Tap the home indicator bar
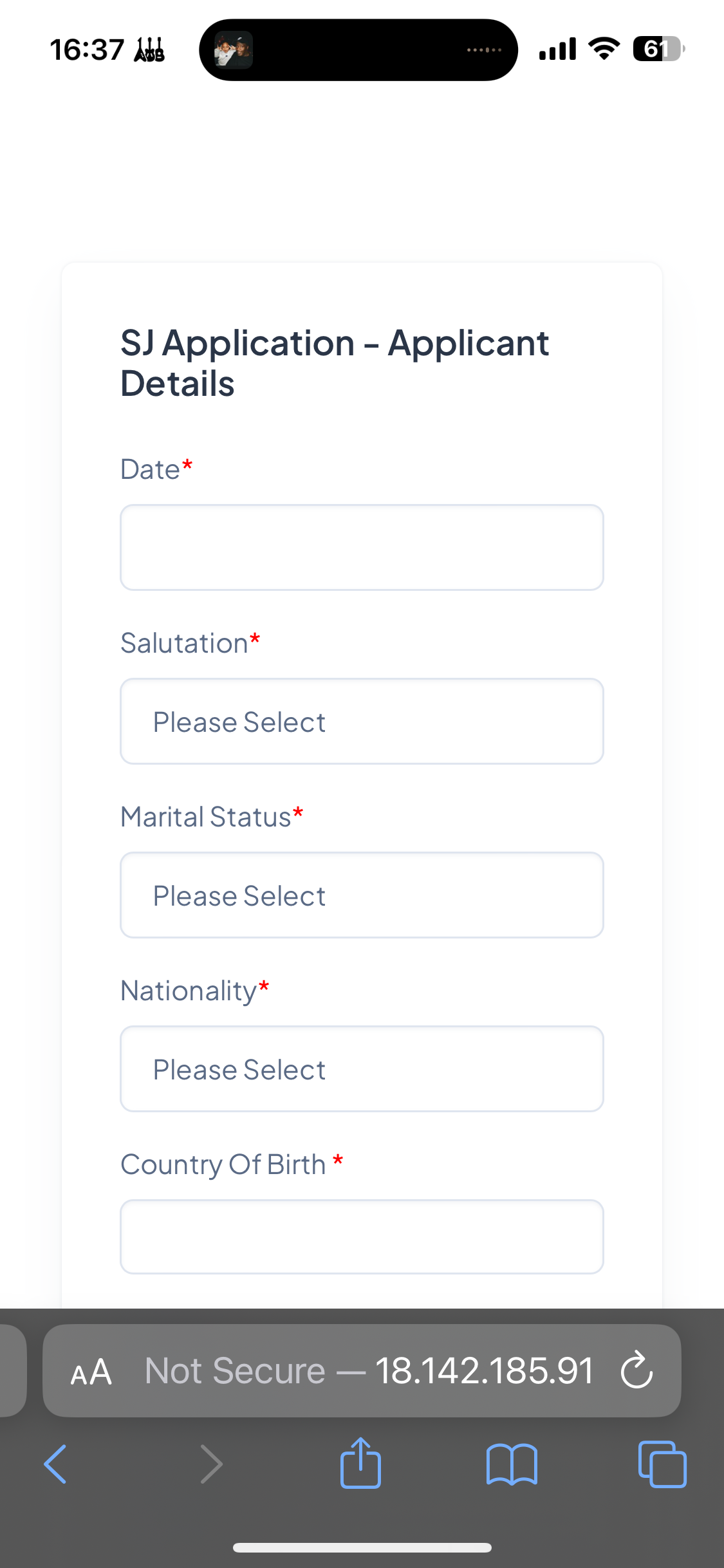The width and height of the screenshot is (724, 1568). 362,1547
